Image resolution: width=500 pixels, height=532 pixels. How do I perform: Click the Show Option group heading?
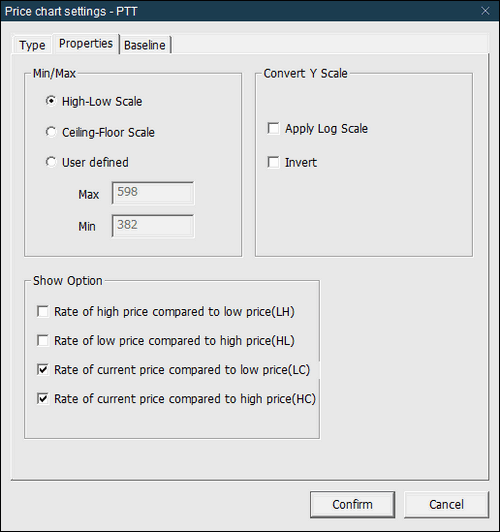(68, 281)
